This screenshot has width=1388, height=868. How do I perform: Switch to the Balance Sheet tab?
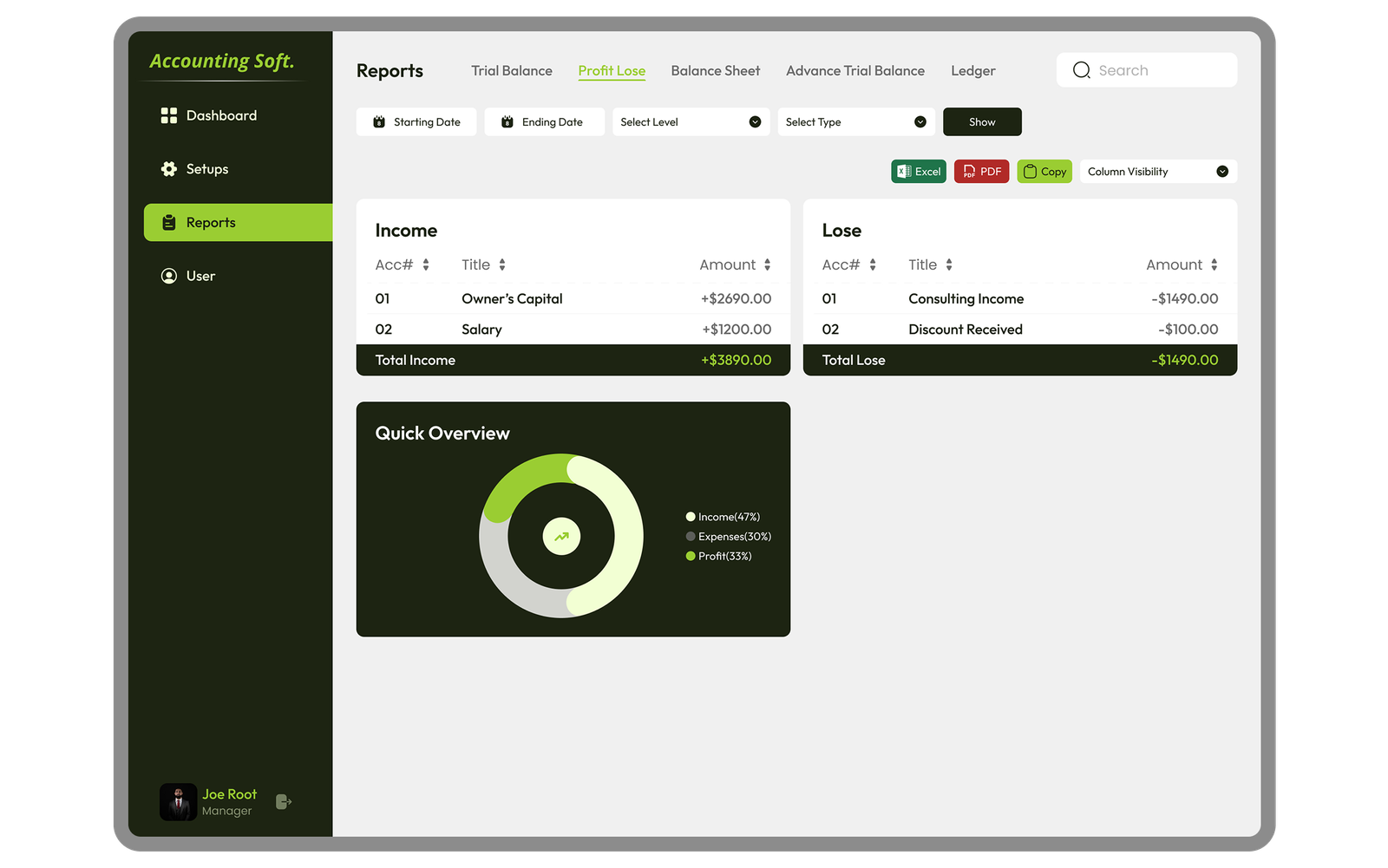[x=715, y=70]
